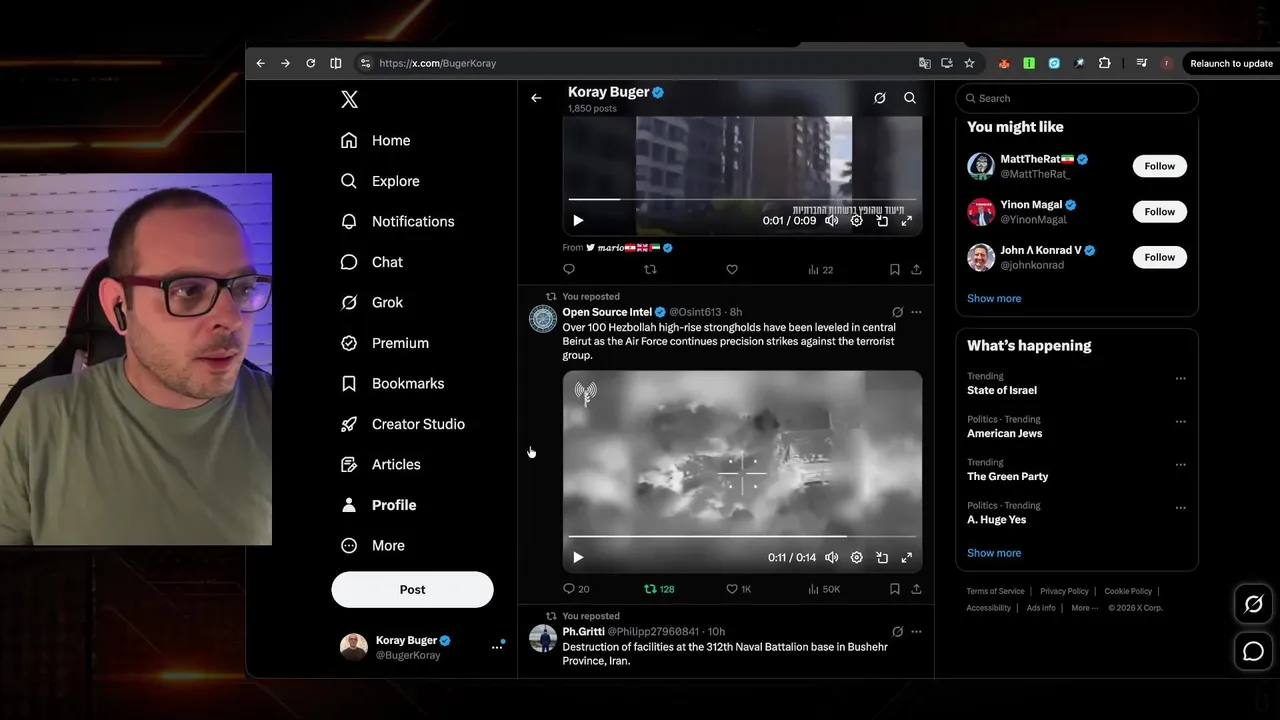1280x720 pixels.
Task: Mute the Open Source Intel video
Action: [831, 557]
